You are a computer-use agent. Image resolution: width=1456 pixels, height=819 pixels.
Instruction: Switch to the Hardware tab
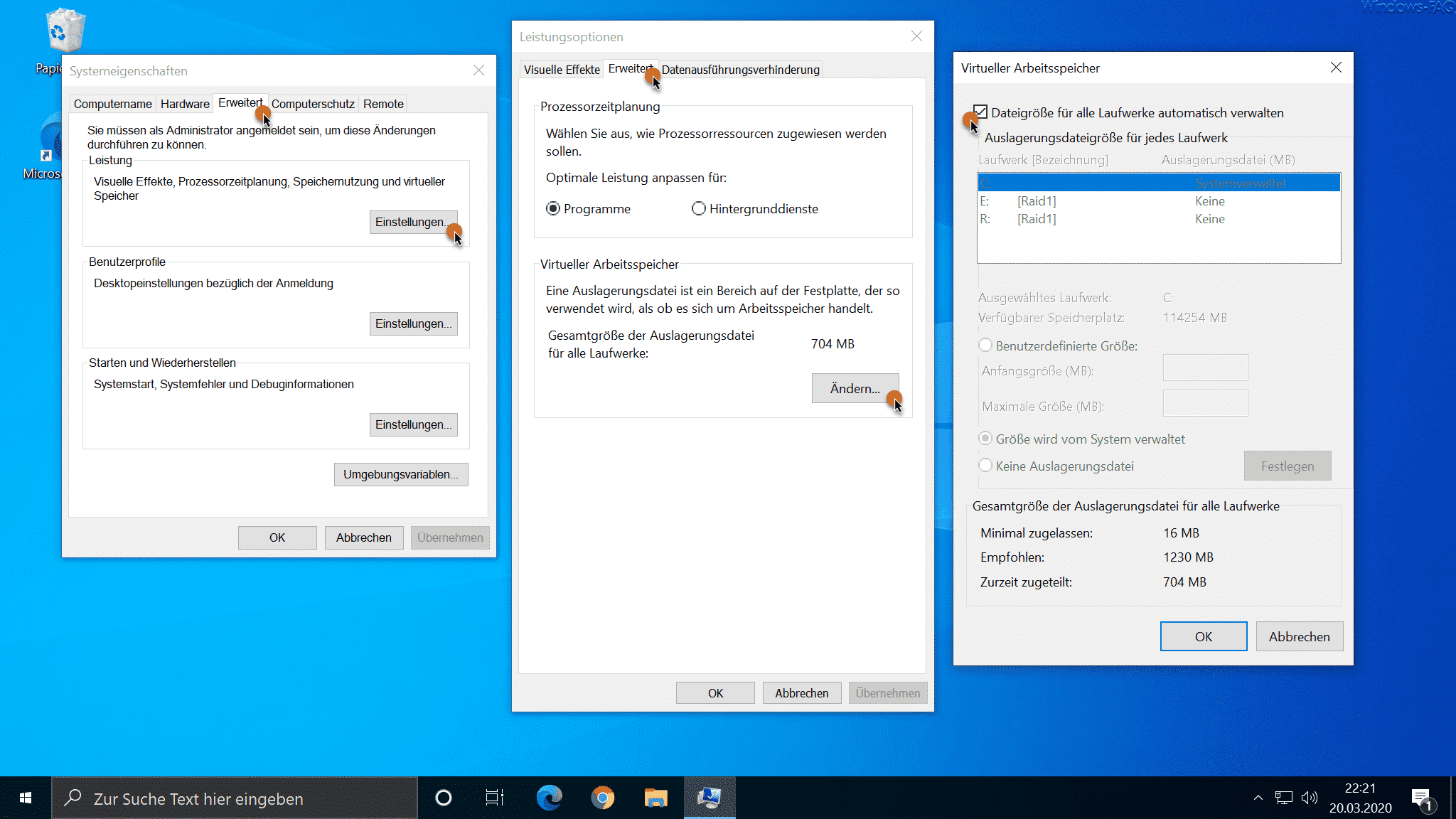click(185, 104)
